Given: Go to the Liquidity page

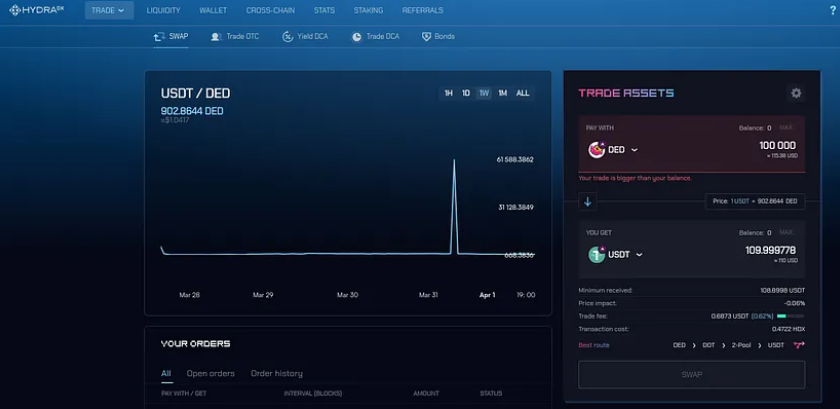Looking at the screenshot, I should 163,10.
